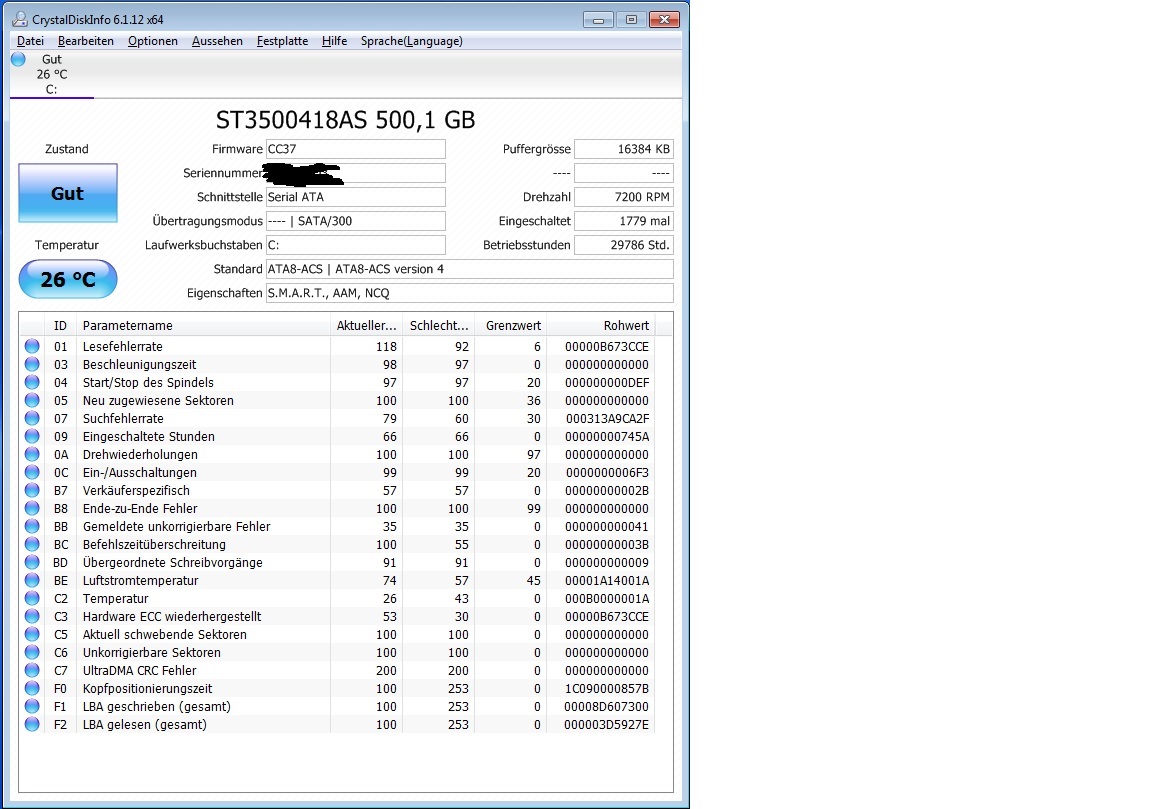
Task: Click status orb for Beschleunigungszeit row
Action: tap(32, 364)
